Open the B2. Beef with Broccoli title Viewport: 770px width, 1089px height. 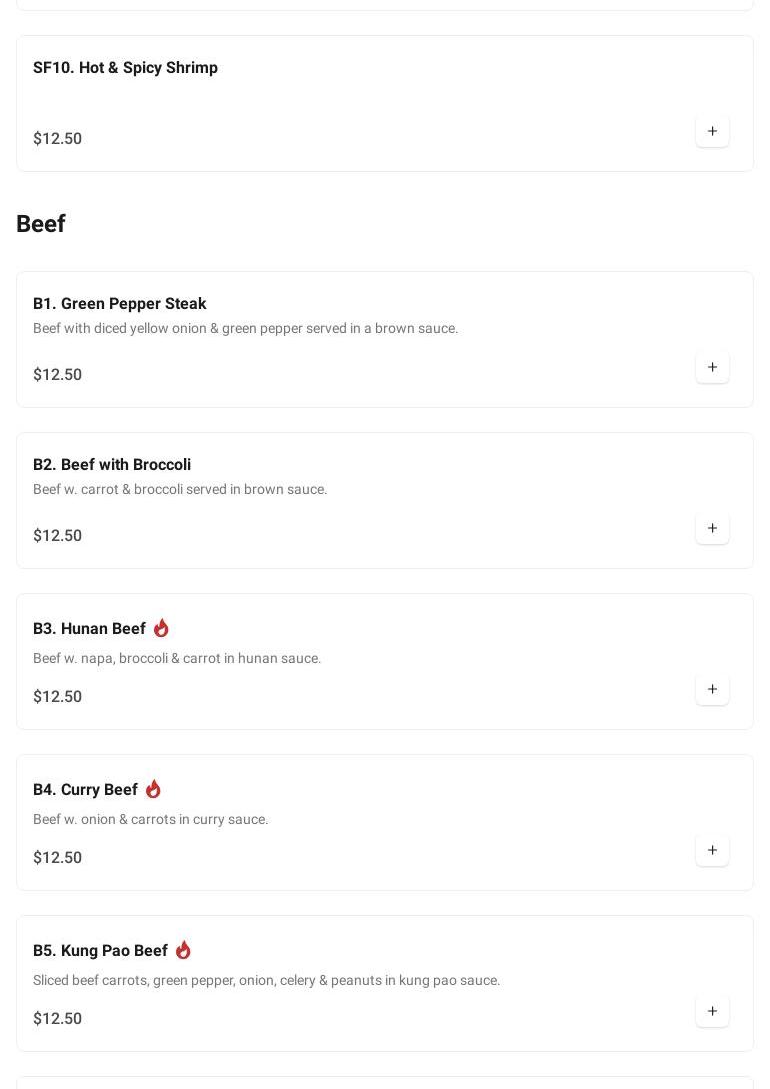tap(112, 465)
